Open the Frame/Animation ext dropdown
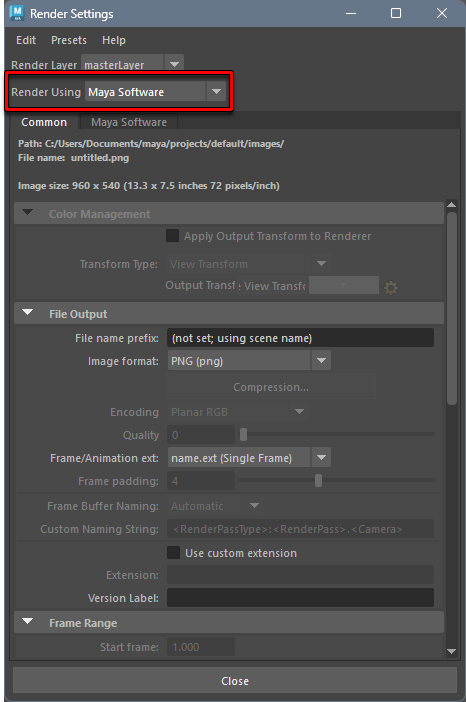 coord(321,458)
